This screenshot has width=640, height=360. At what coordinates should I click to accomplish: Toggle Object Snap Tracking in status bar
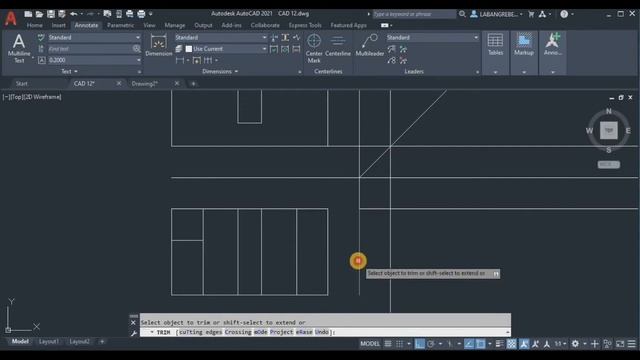[469, 344]
